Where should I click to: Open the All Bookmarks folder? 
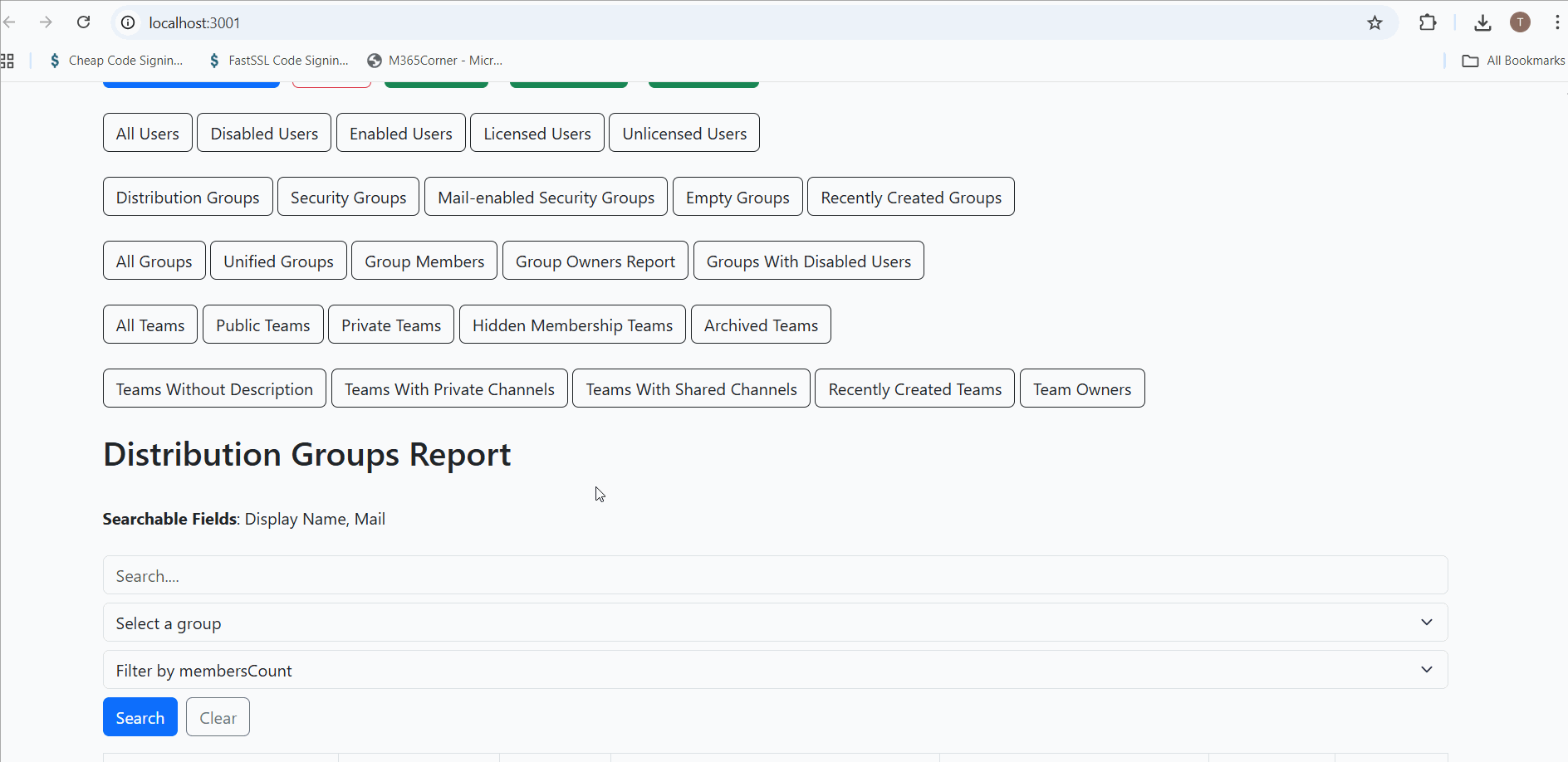pos(1513,61)
